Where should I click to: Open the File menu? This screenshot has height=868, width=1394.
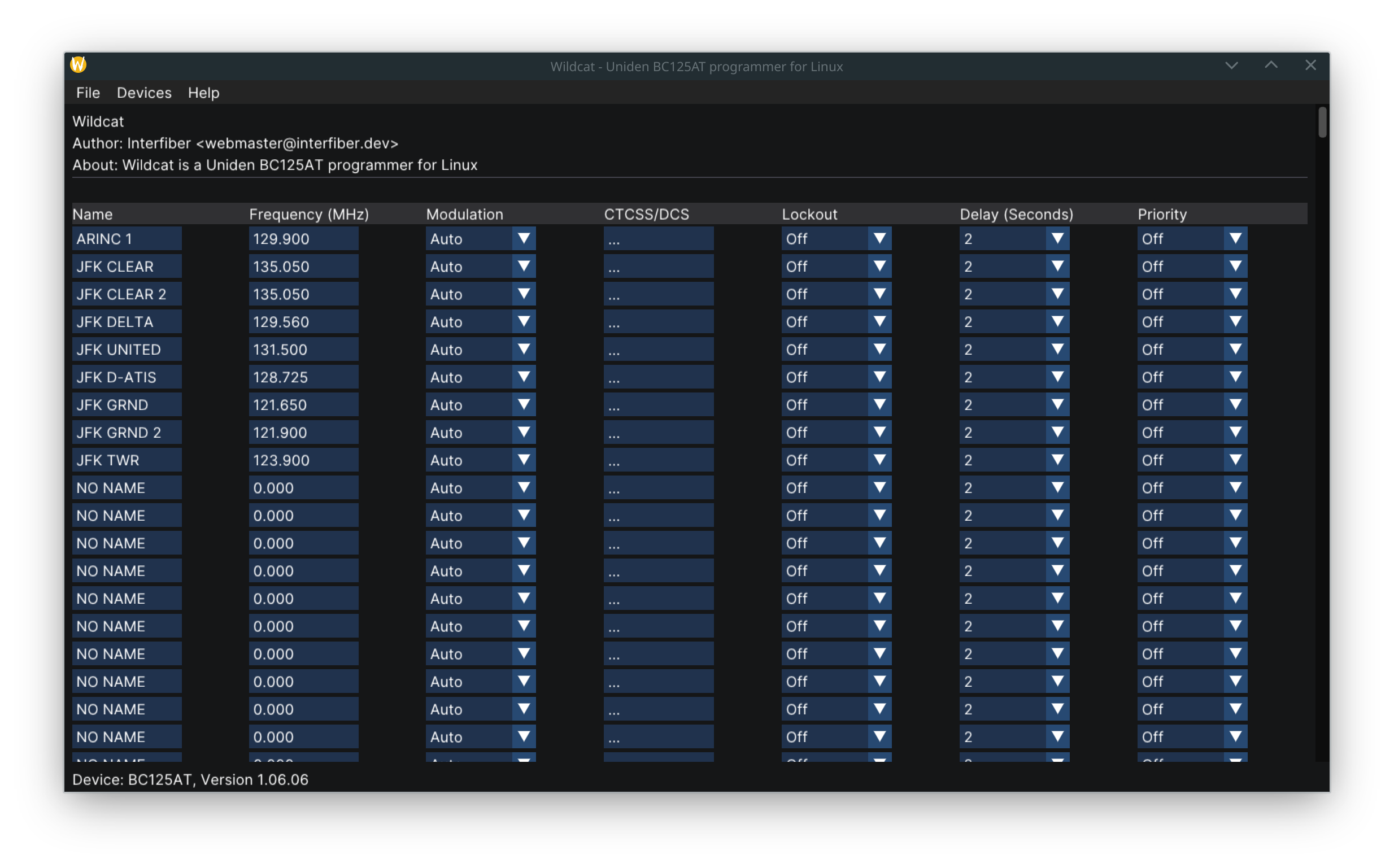(x=88, y=93)
